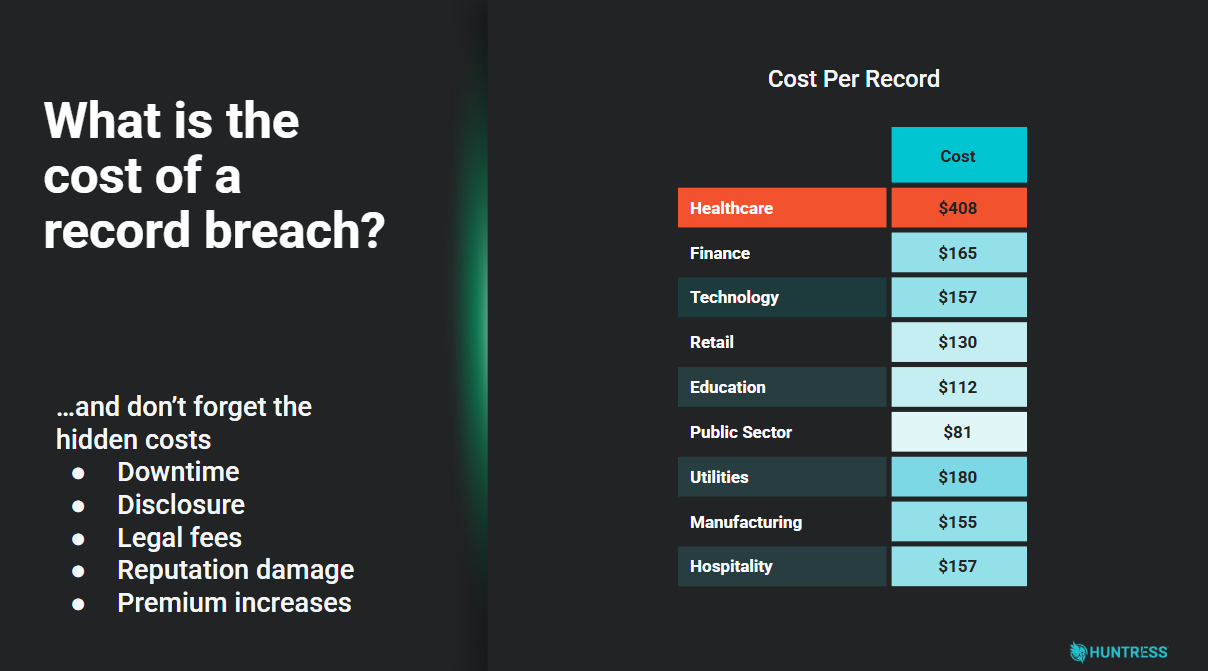The height and width of the screenshot is (671, 1208).
Task: Click the 'Cost' column header cell
Action: 959,155
